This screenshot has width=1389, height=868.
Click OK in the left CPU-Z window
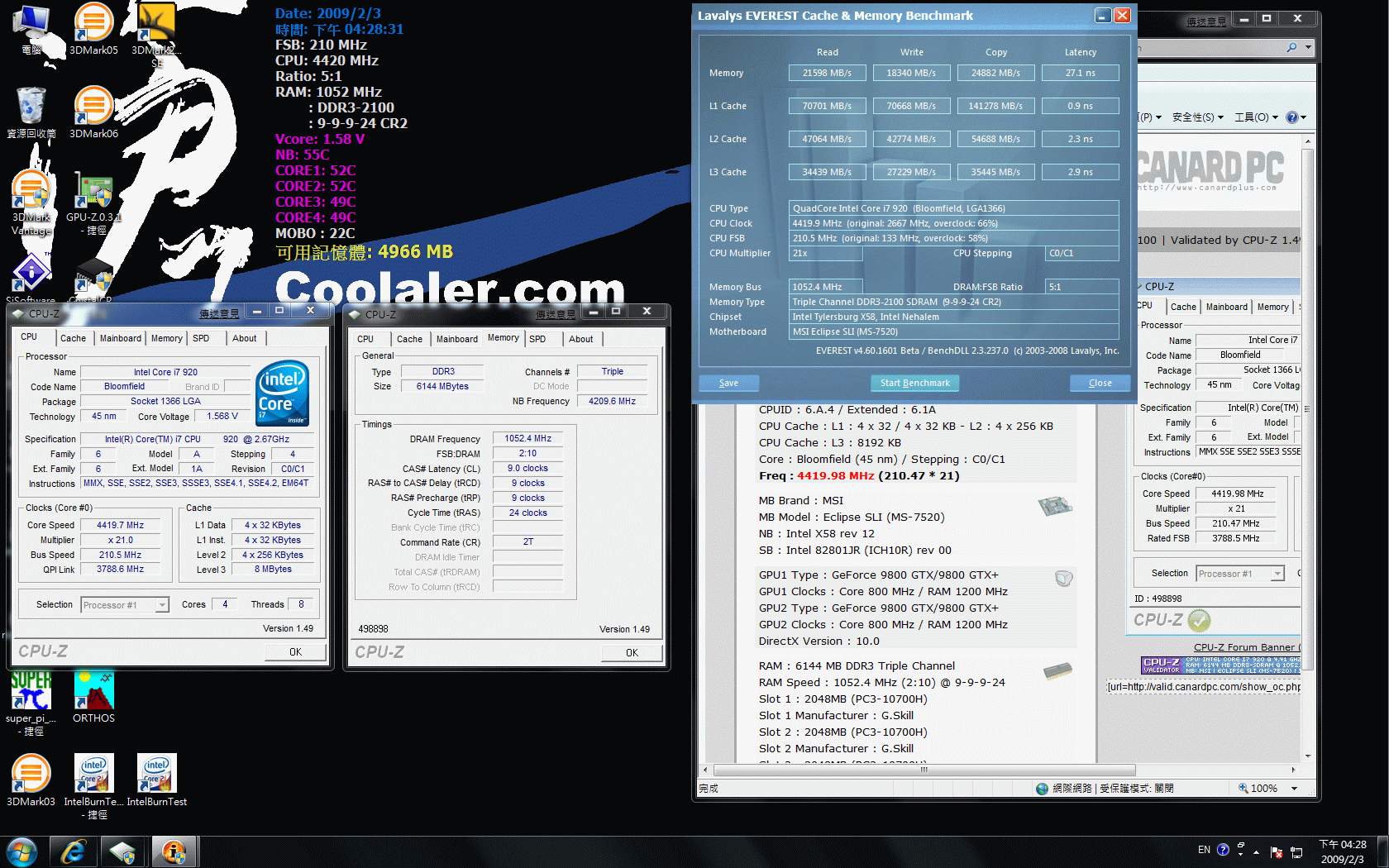click(295, 652)
